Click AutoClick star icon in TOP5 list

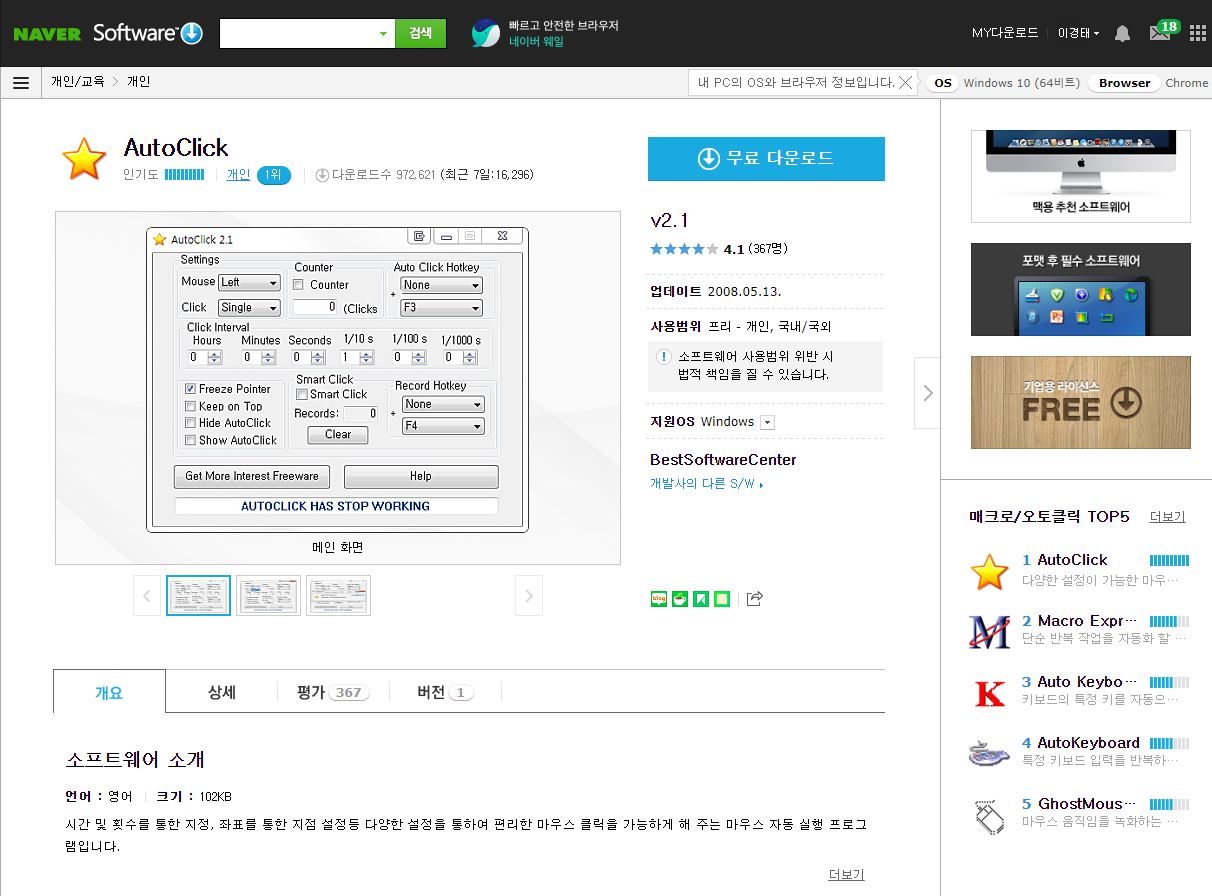click(x=990, y=571)
